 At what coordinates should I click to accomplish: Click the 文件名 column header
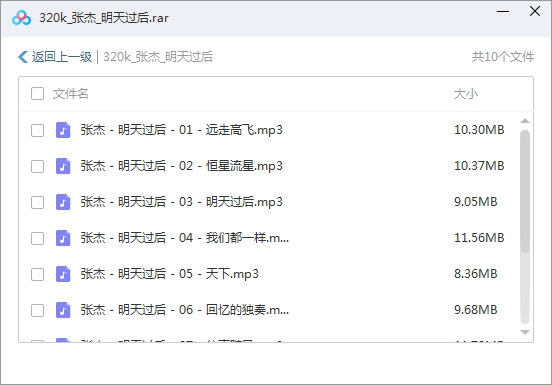70,94
